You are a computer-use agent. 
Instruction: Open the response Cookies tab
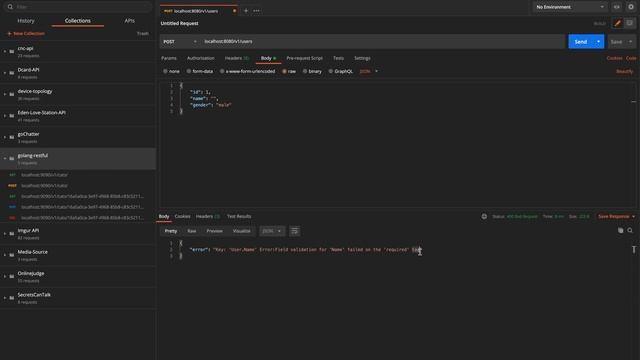[182, 216]
